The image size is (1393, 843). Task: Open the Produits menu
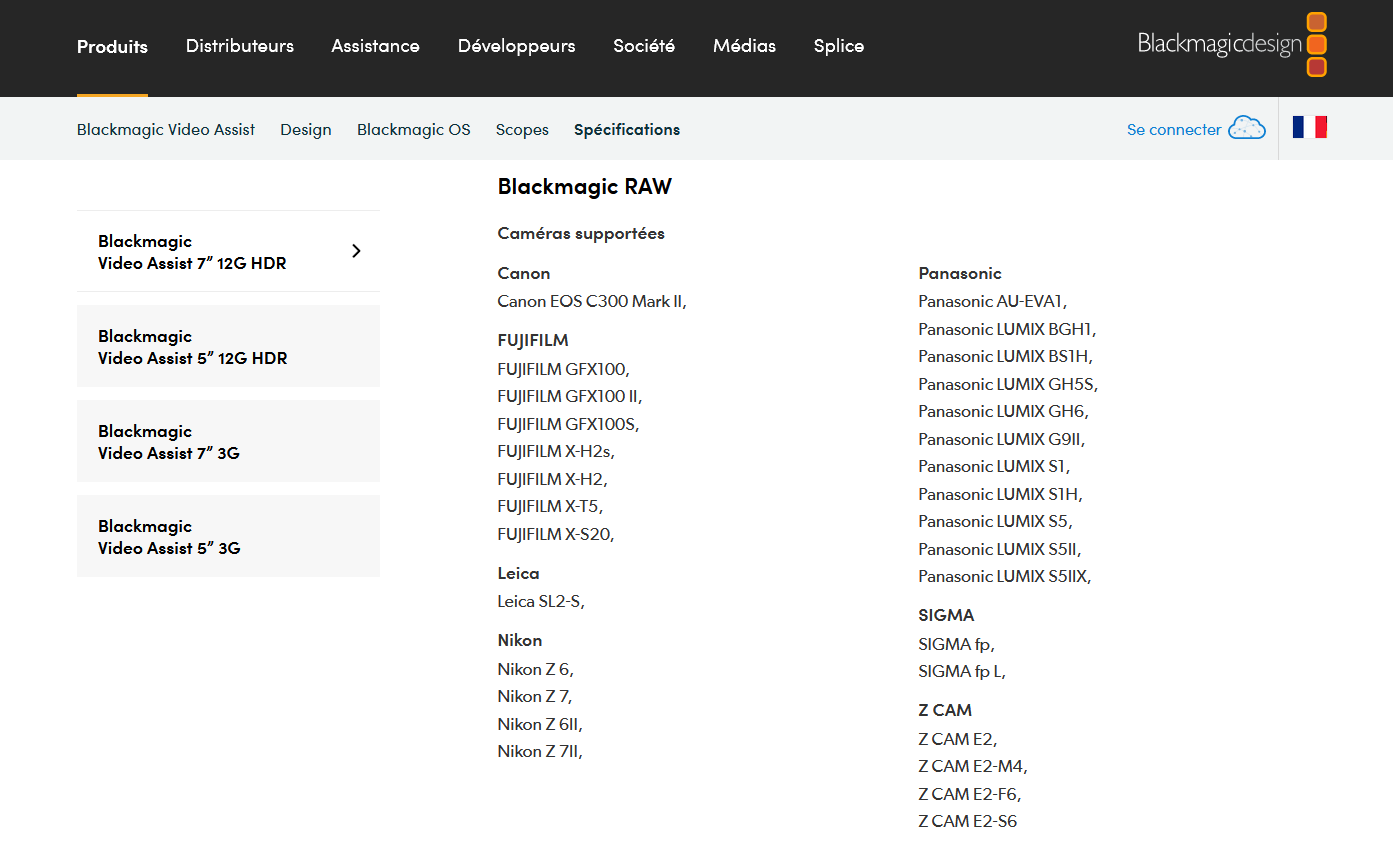point(112,46)
